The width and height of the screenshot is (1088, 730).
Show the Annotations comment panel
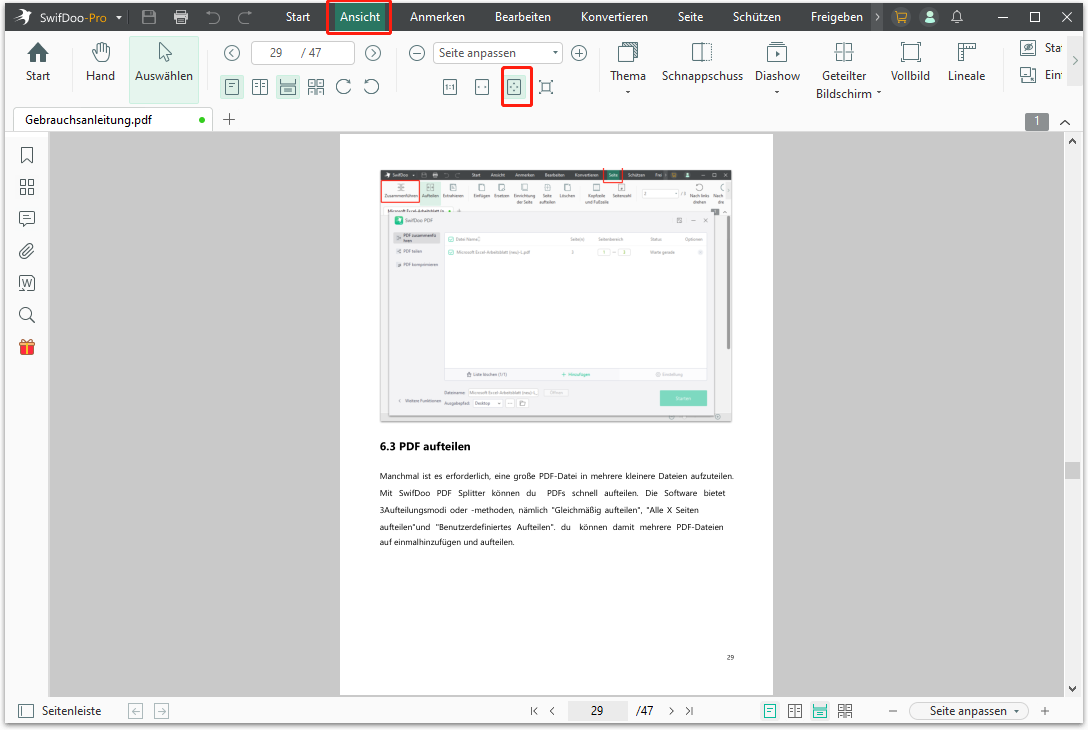(x=27, y=219)
